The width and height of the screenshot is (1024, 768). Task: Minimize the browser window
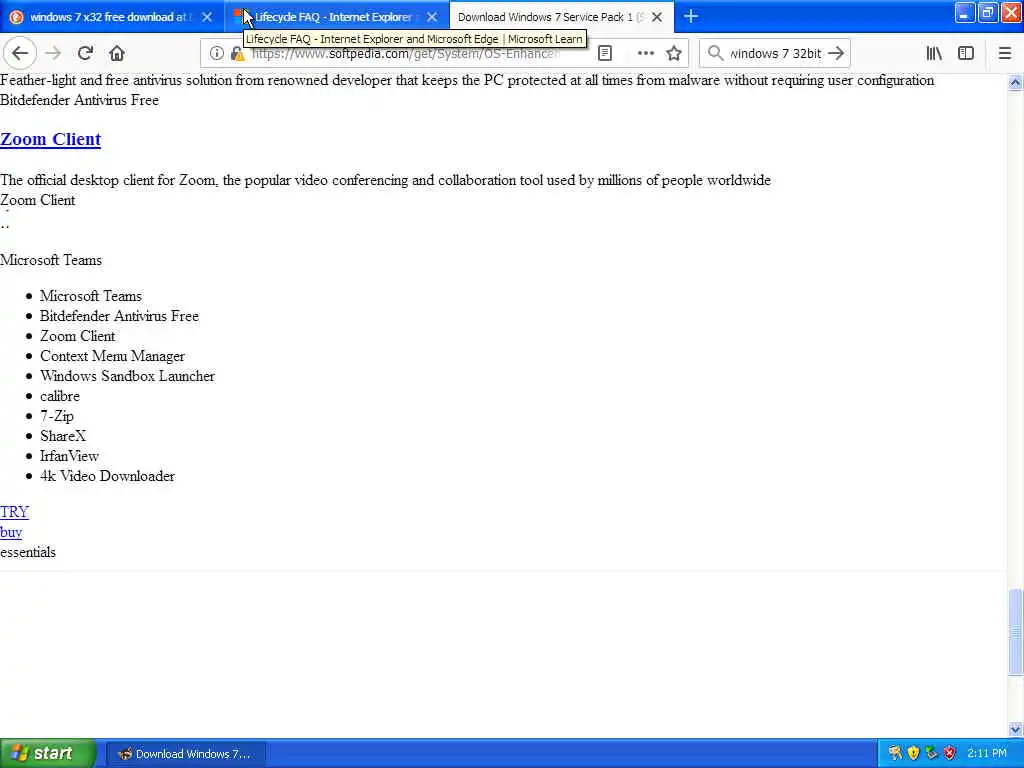965,12
